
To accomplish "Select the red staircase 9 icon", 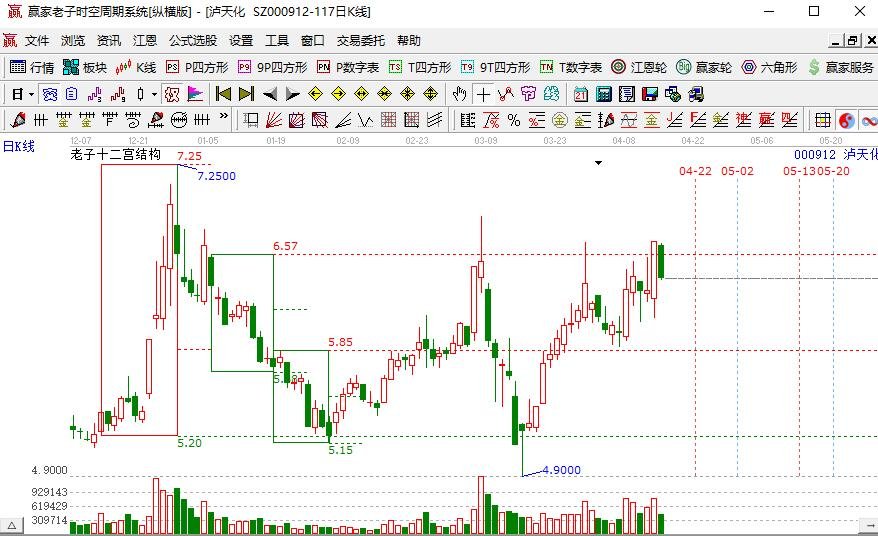I will click(x=118, y=94).
